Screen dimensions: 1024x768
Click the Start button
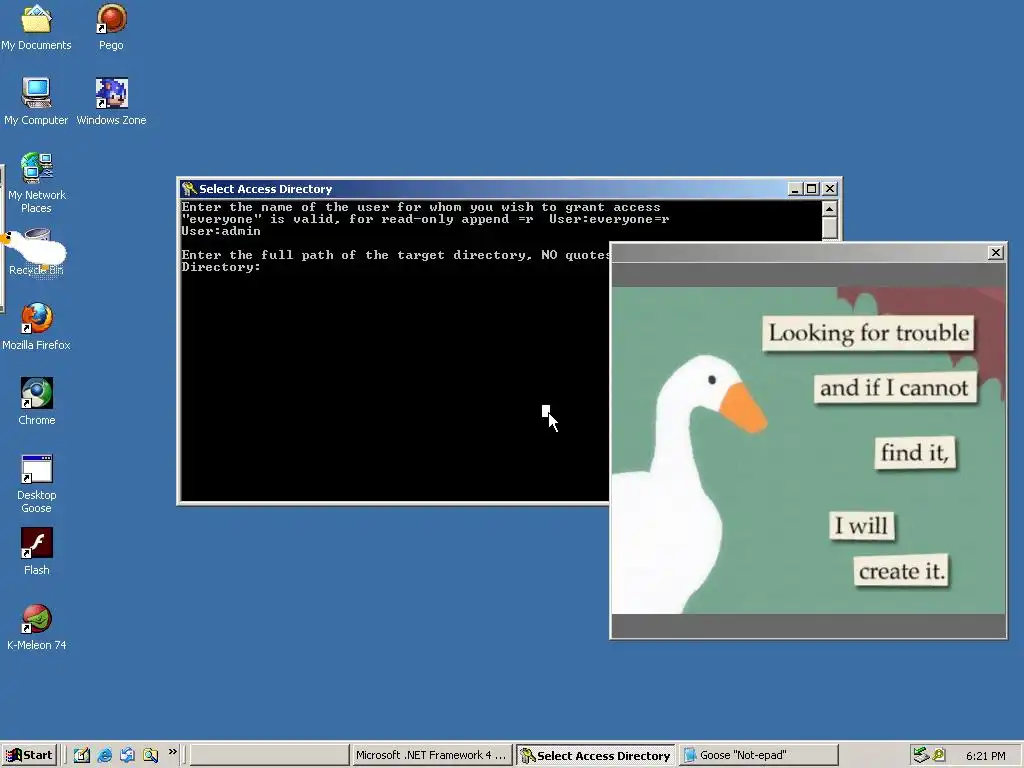[29, 755]
